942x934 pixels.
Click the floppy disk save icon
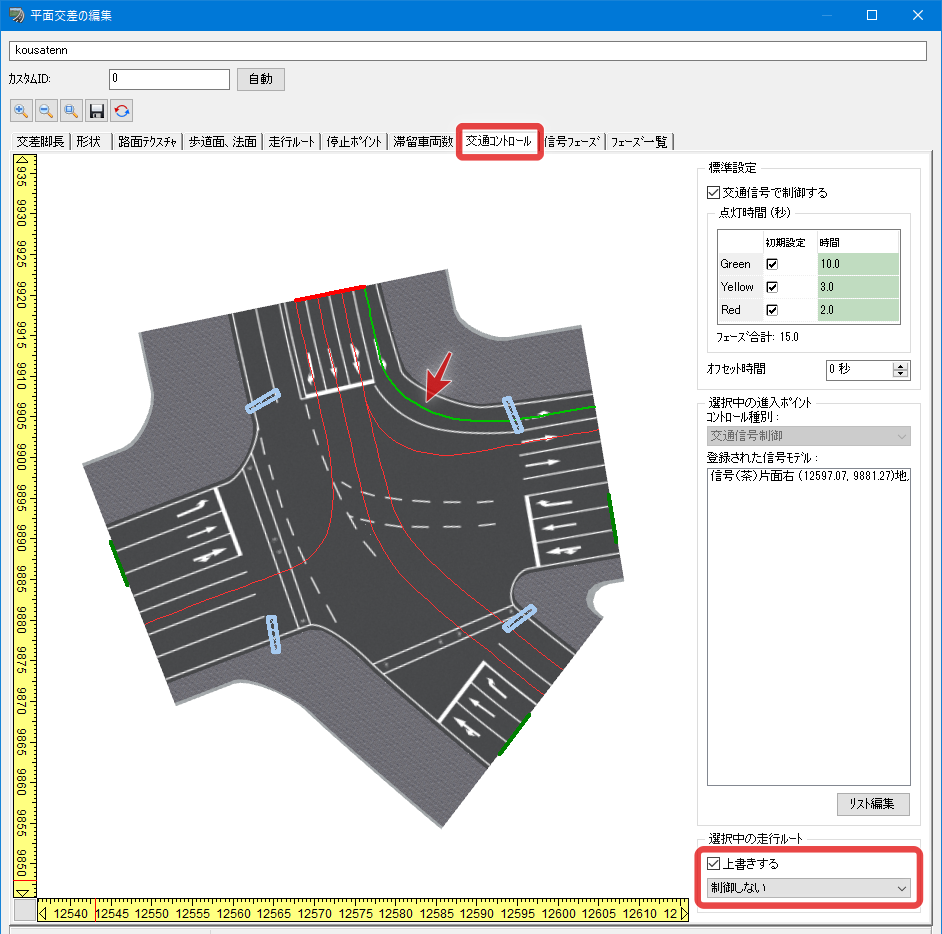pyautogui.click(x=97, y=111)
